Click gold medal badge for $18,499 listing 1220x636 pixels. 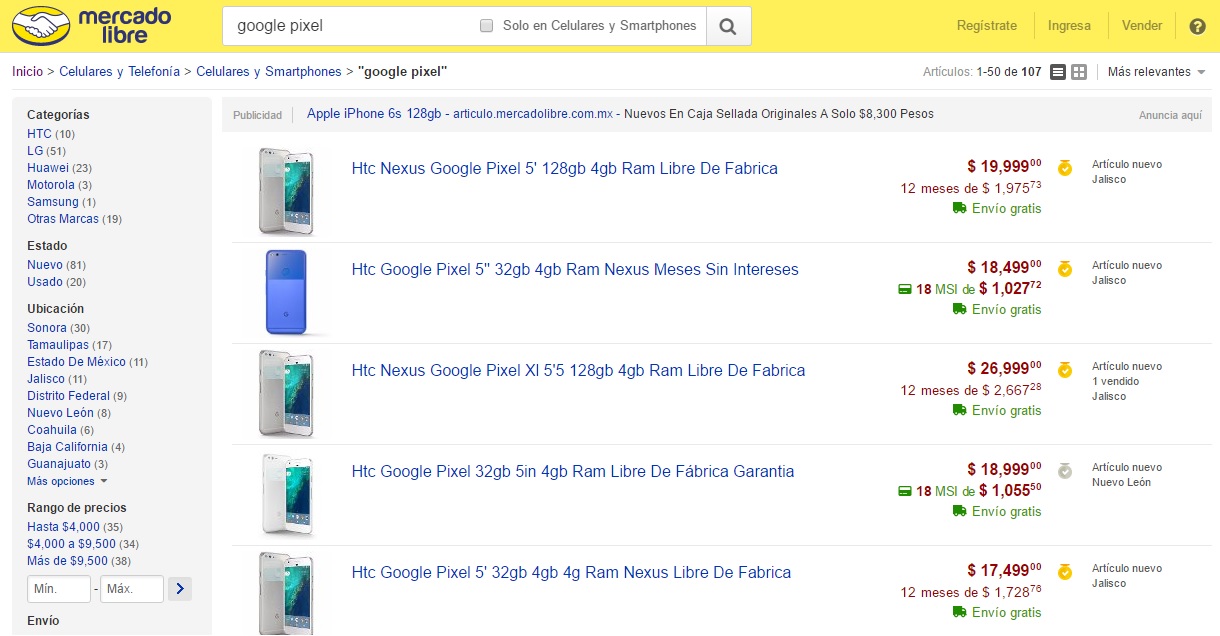1065,269
